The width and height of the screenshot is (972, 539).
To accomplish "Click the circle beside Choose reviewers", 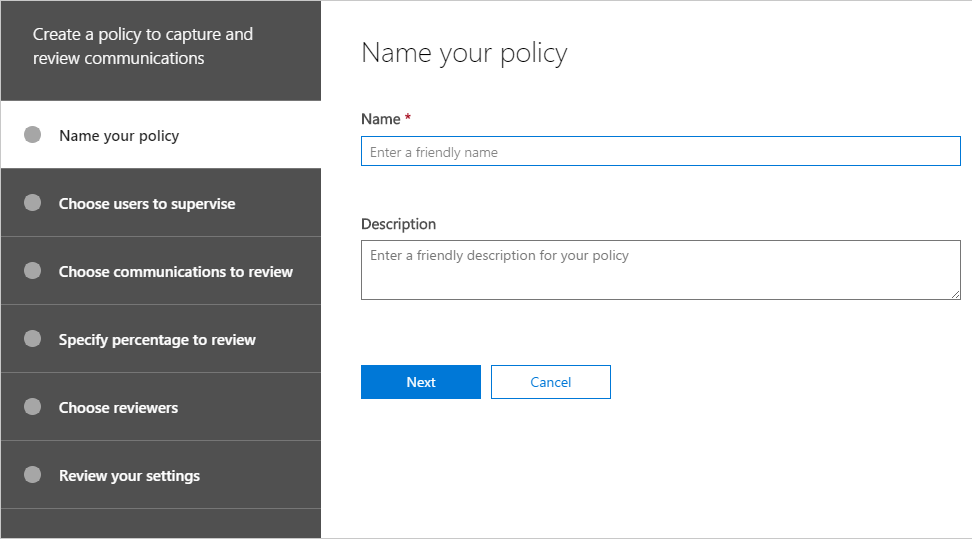I will coord(32,406).
